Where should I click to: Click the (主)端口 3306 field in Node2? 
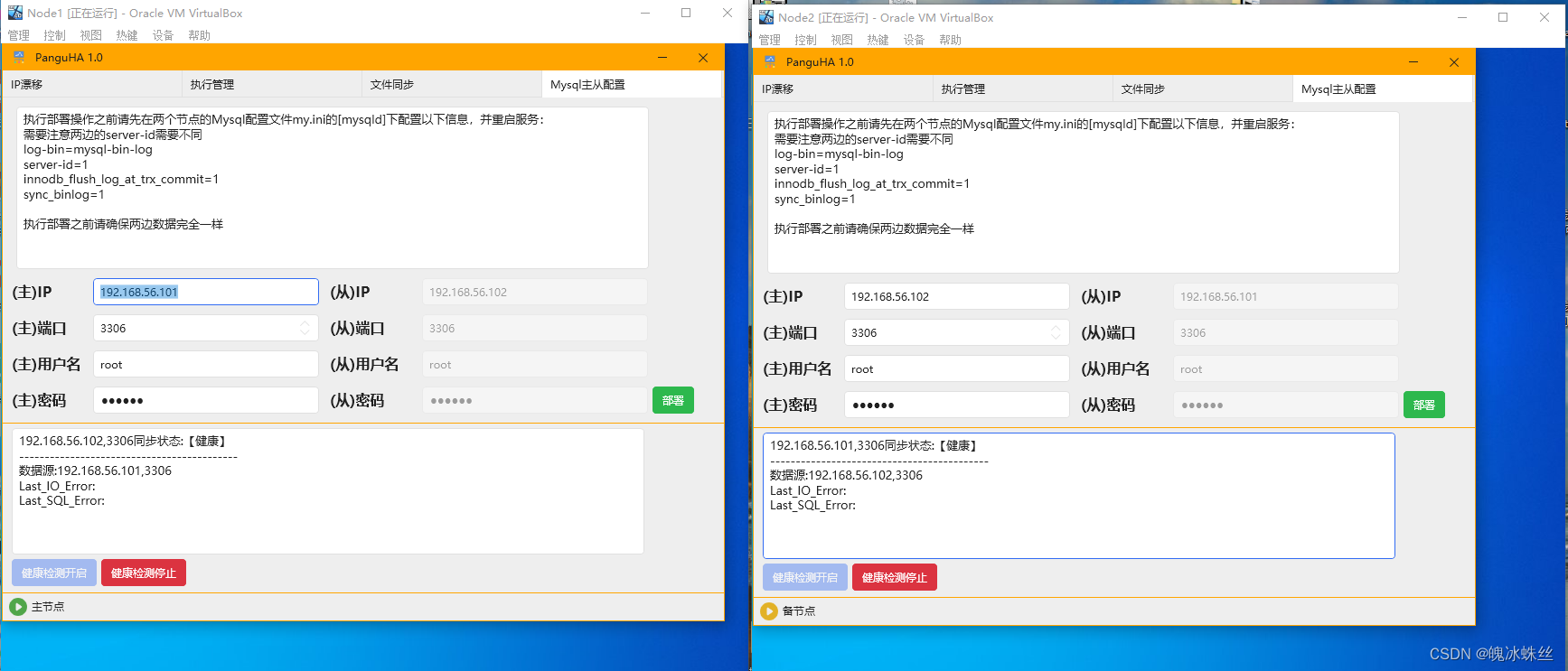(957, 332)
